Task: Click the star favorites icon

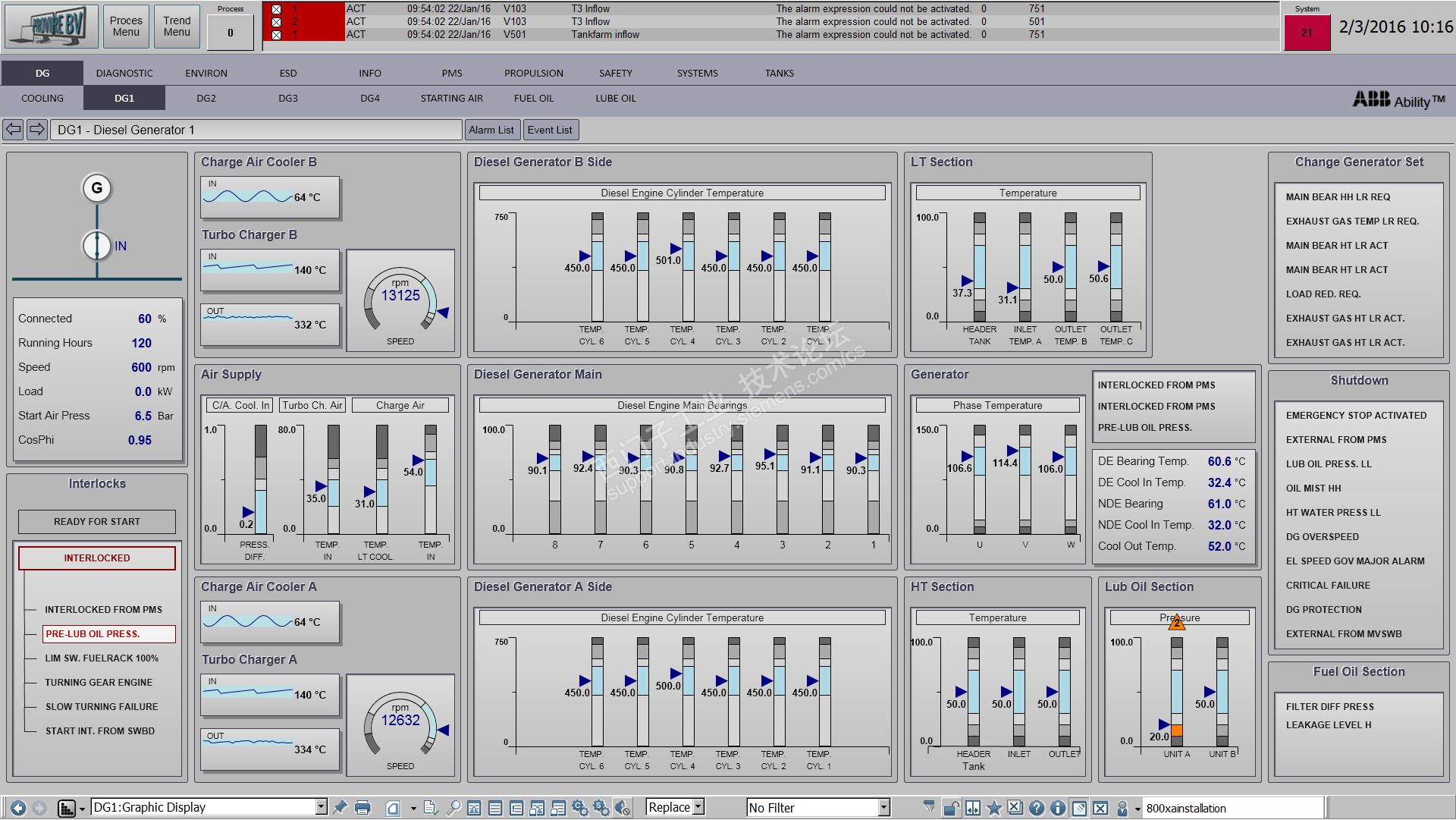Action: (x=994, y=808)
